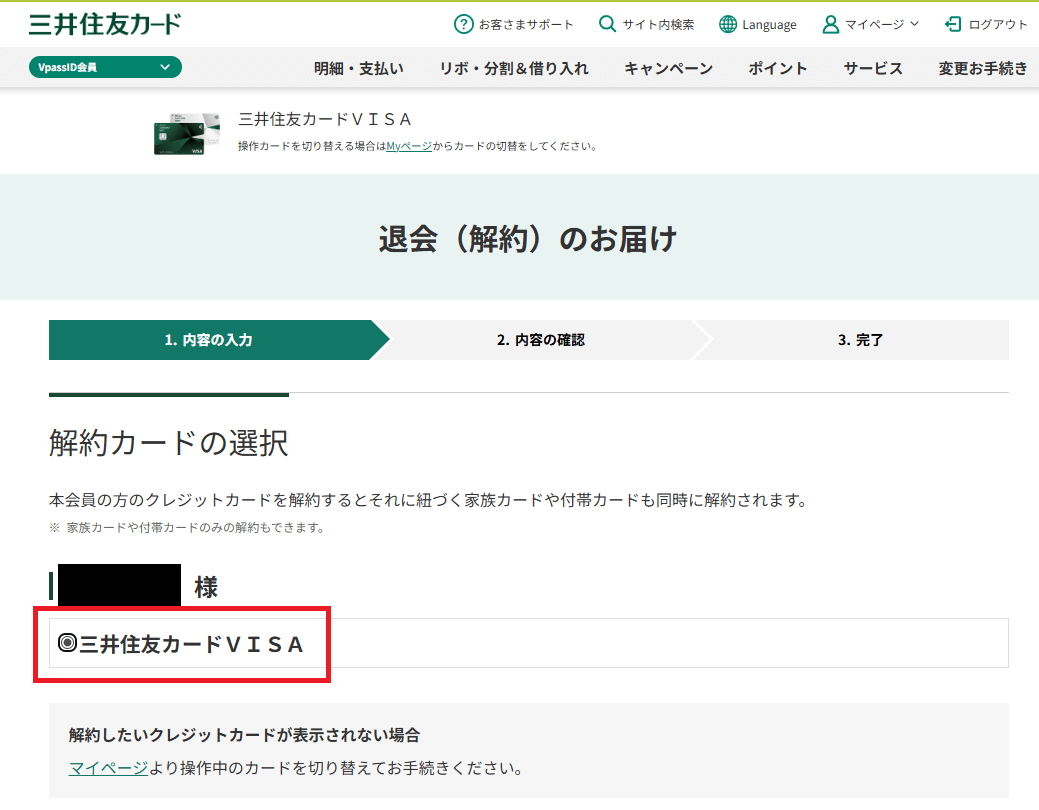Open the 変更お手続き menu
The image size is (1039, 810).
pos(982,68)
